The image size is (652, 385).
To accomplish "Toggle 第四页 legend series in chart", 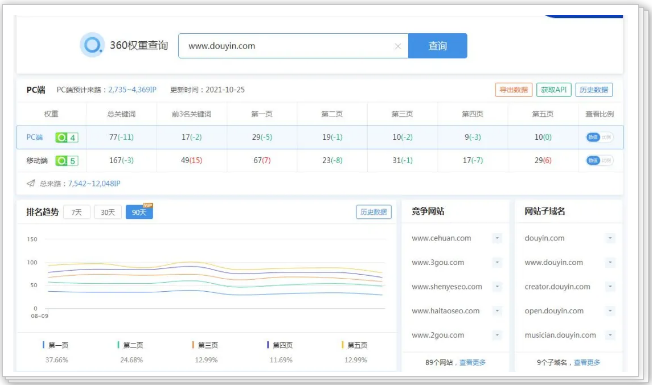I will pyautogui.click(x=280, y=345).
